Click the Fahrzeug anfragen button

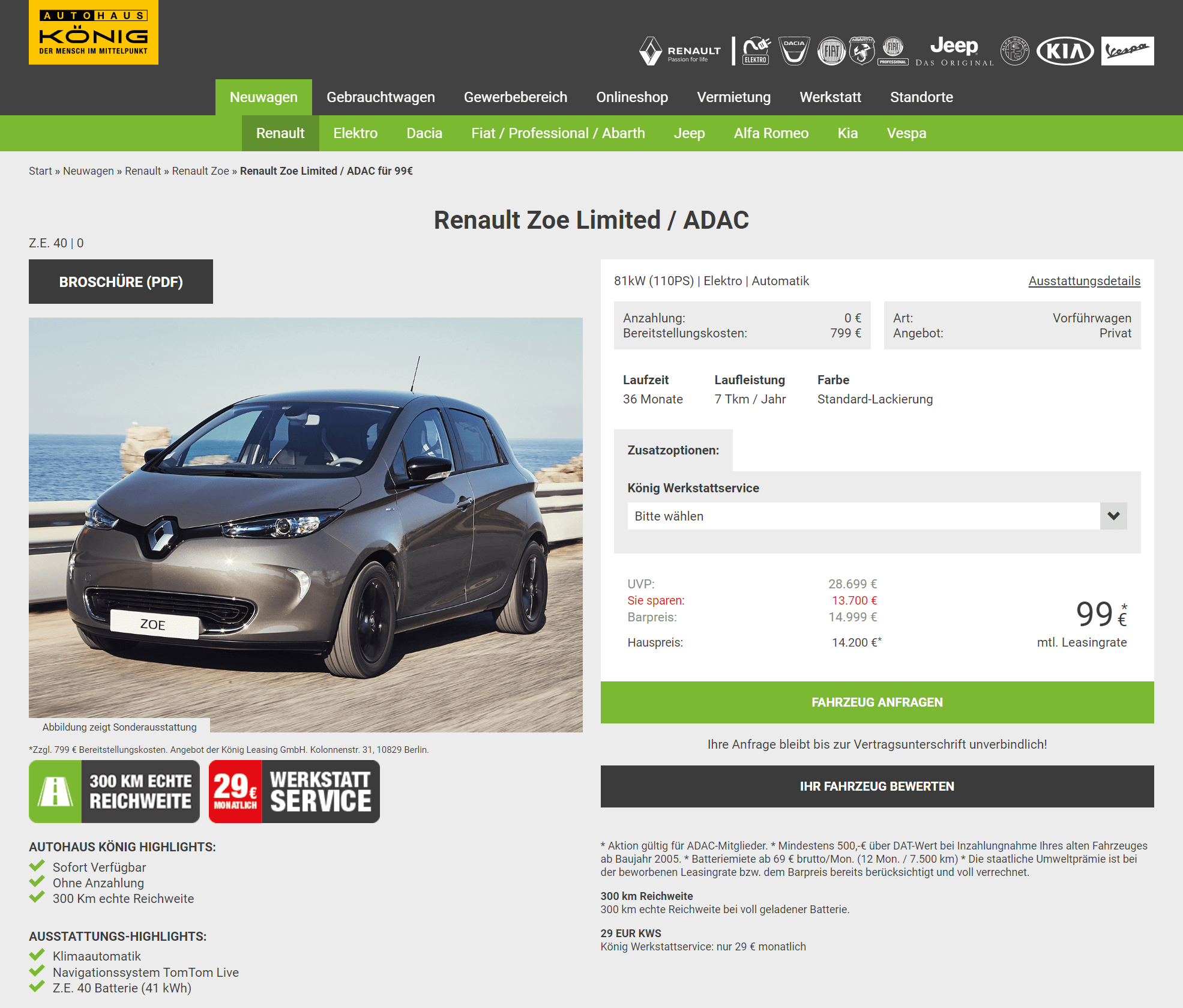(x=877, y=702)
